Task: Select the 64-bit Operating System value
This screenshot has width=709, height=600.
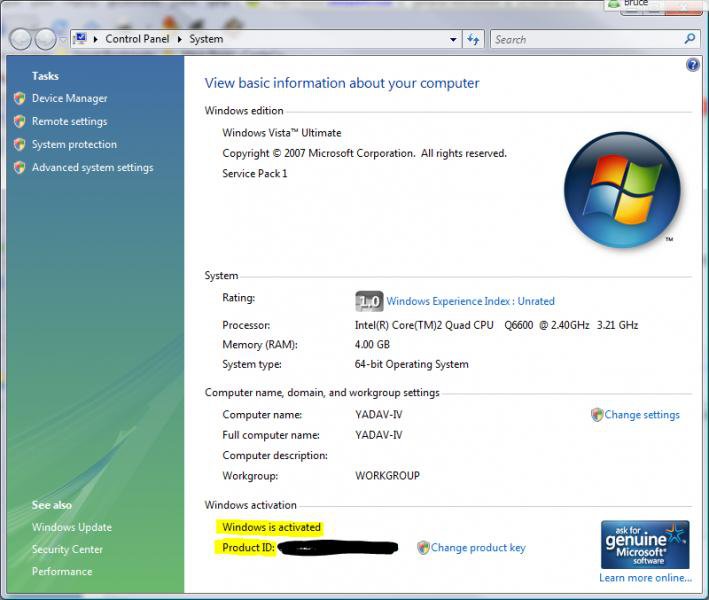Action: click(411, 364)
